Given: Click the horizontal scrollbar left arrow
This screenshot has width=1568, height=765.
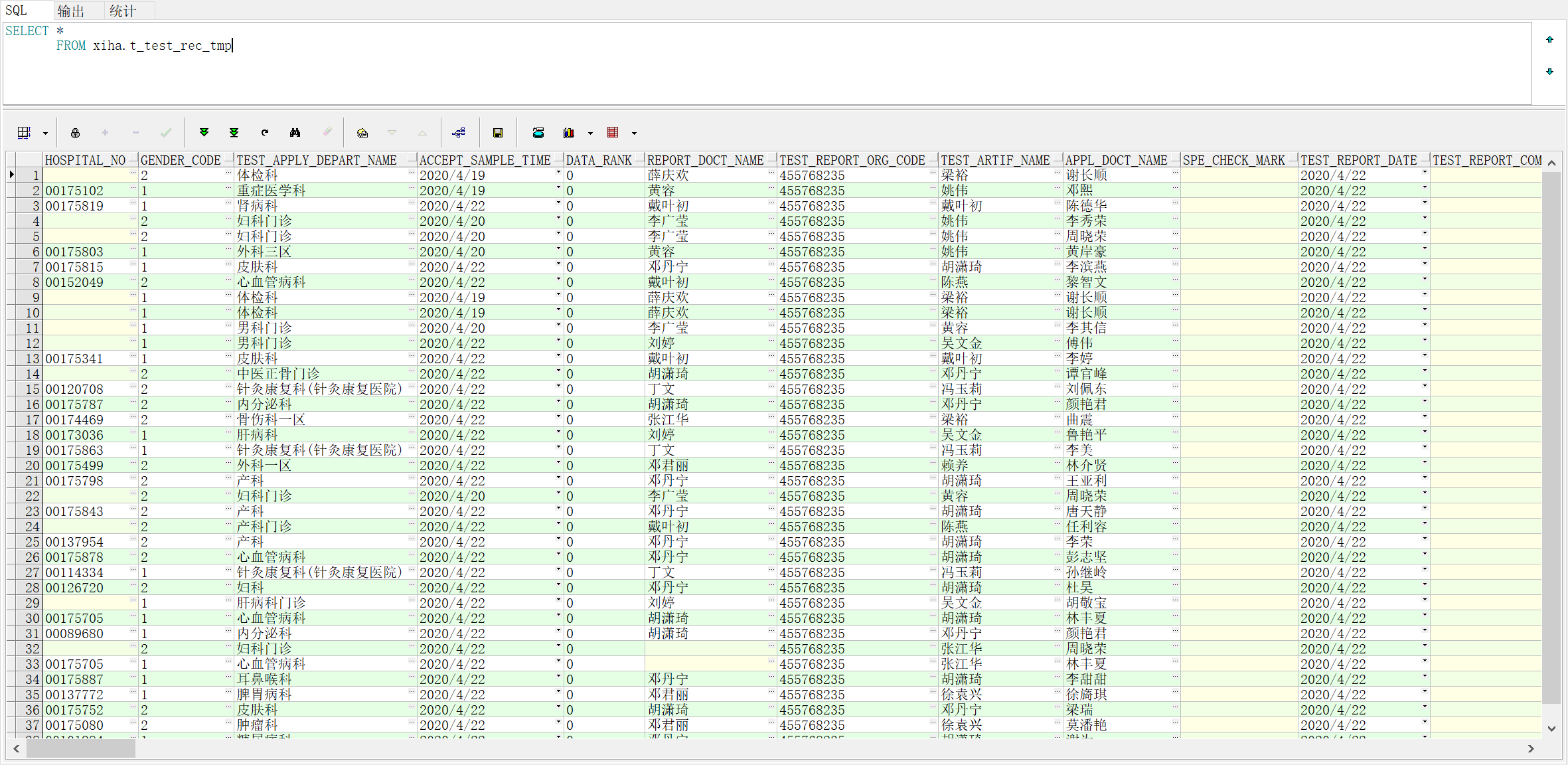Looking at the screenshot, I should [x=16, y=748].
